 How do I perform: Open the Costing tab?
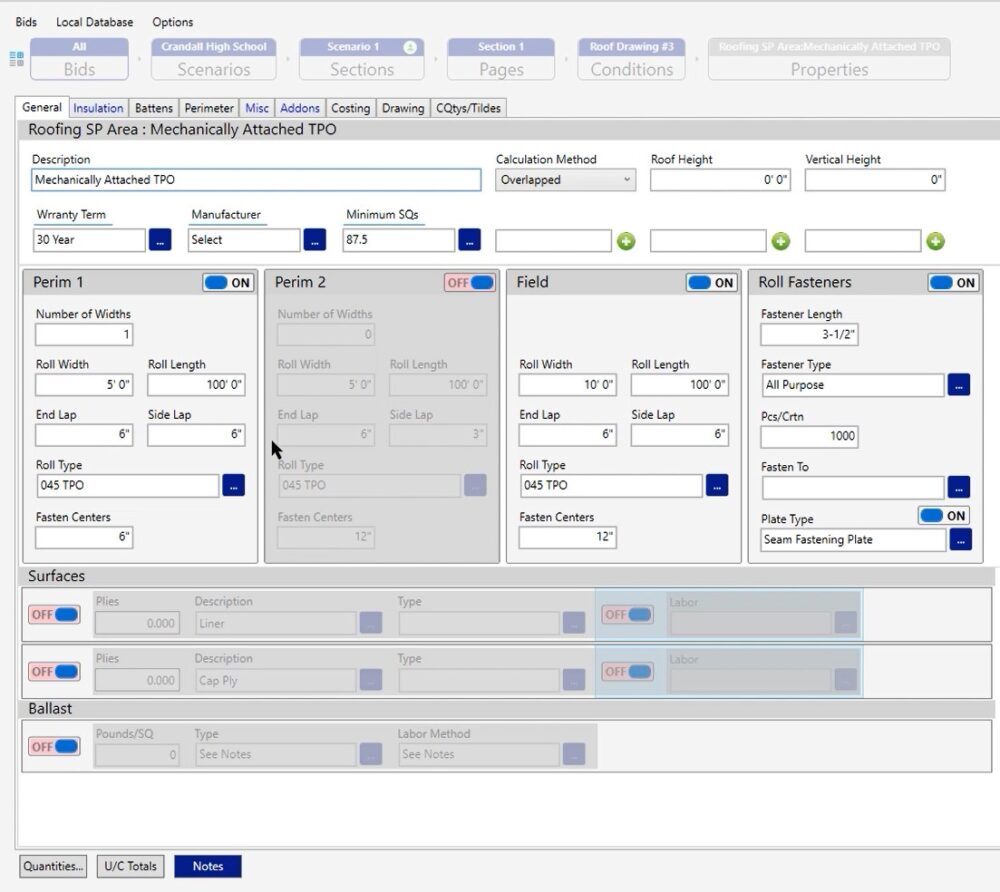click(350, 108)
